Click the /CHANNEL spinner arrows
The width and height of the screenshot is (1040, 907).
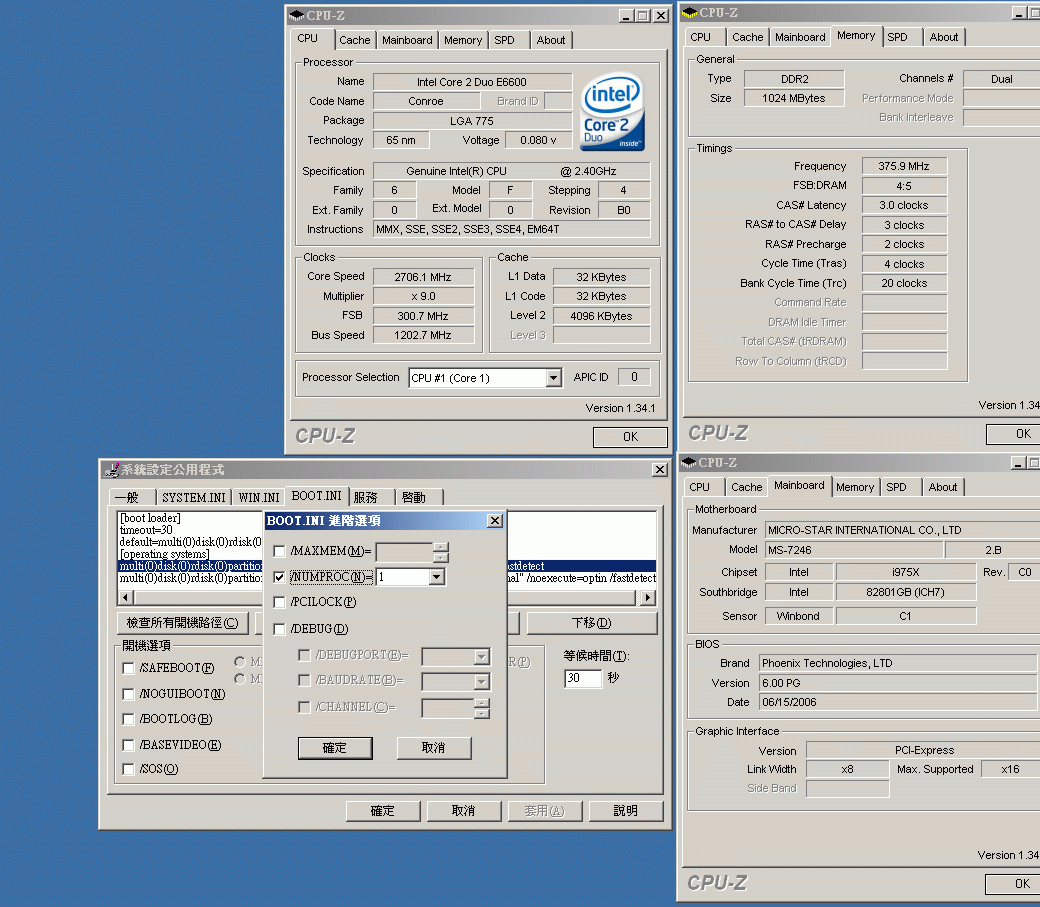point(482,708)
